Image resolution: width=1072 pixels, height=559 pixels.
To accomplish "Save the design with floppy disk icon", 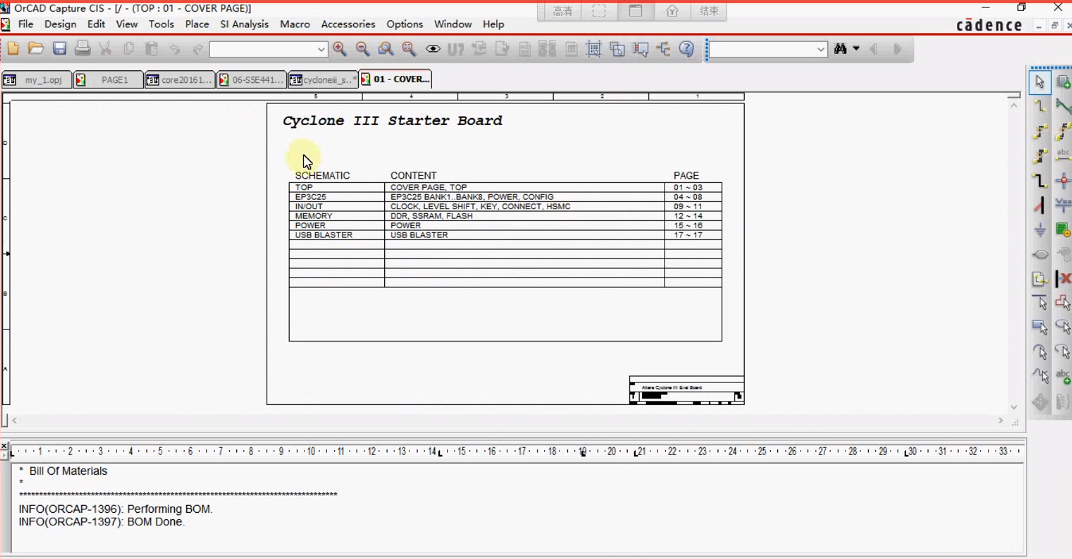I will pyautogui.click(x=59, y=49).
